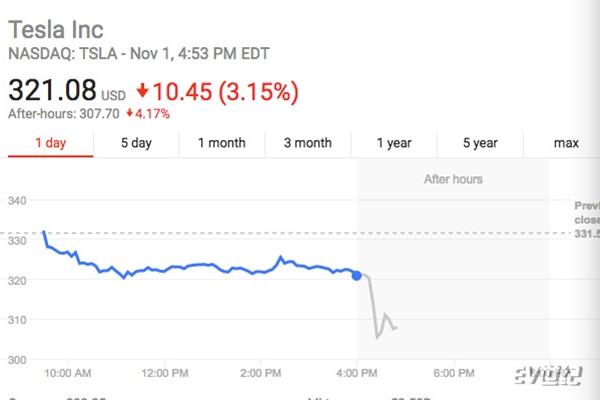Click the blue closing price dot
Screen dimensions: 600x400
[356, 276]
